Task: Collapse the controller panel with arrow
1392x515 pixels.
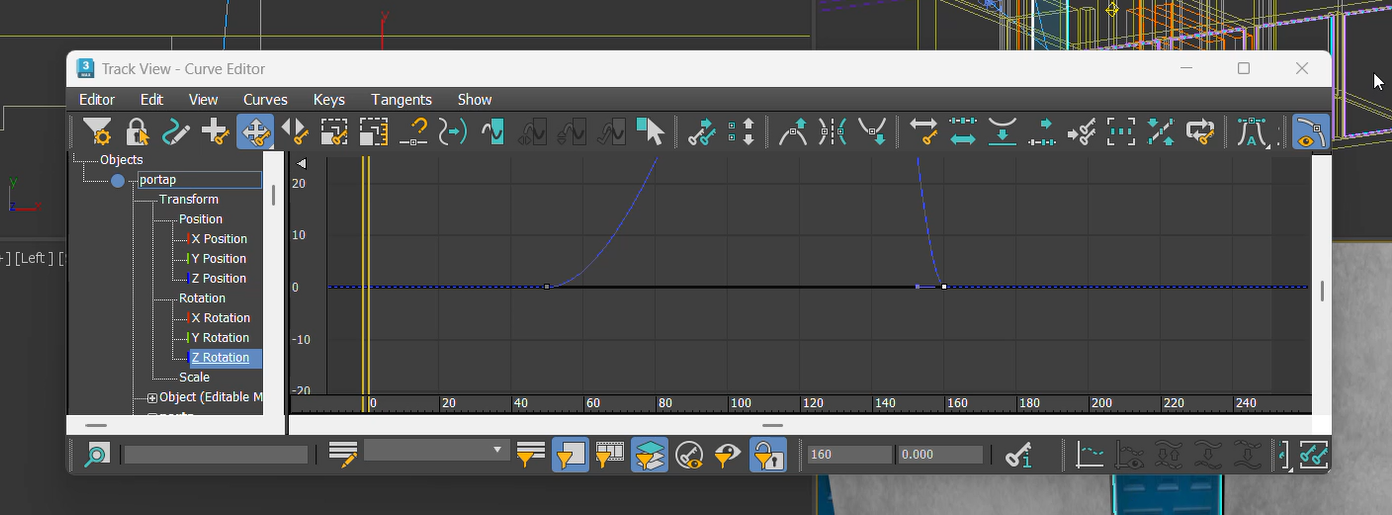Action: click(301, 163)
